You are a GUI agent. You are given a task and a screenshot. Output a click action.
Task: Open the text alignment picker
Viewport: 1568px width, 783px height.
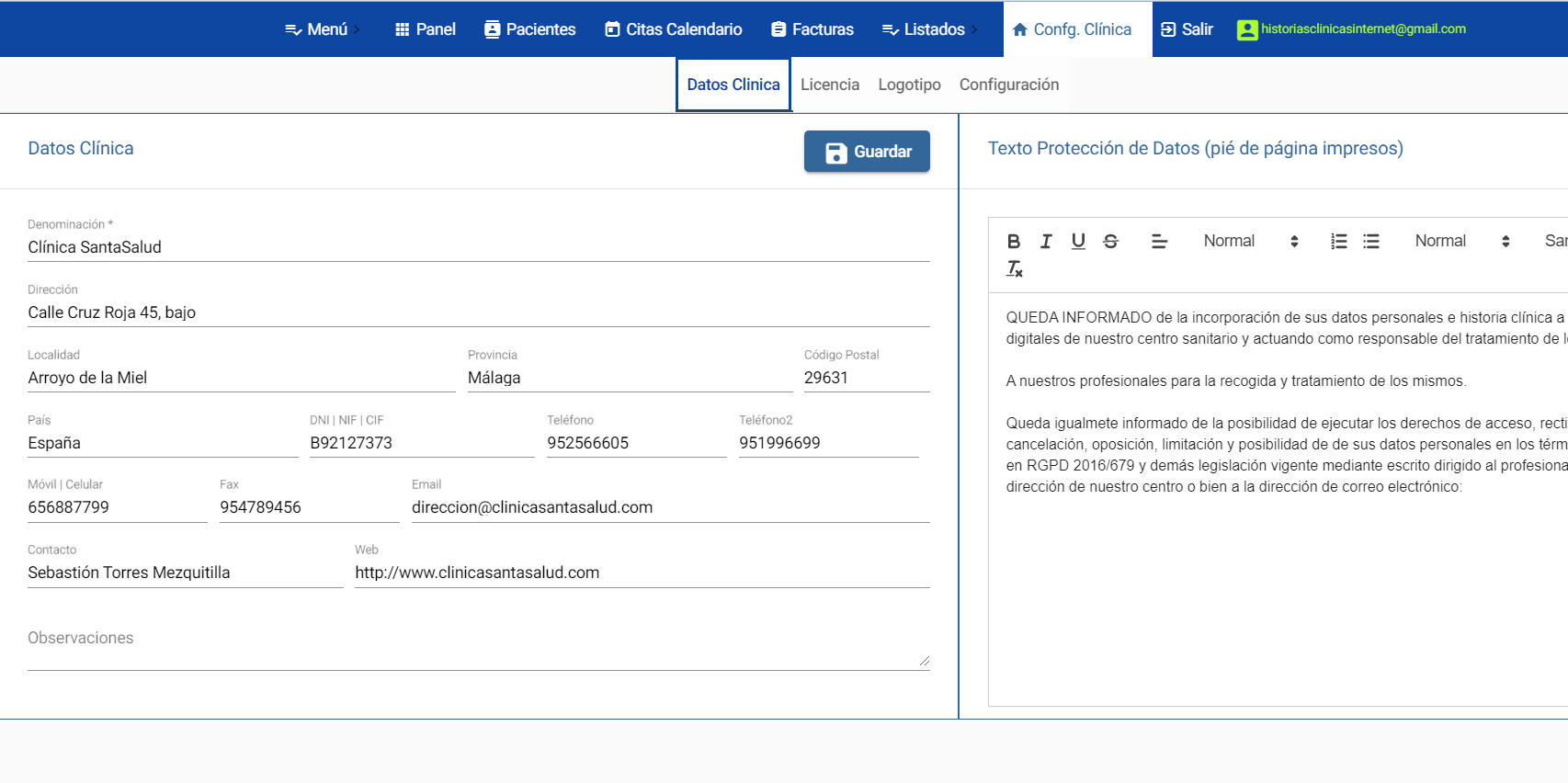click(x=1160, y=241)
